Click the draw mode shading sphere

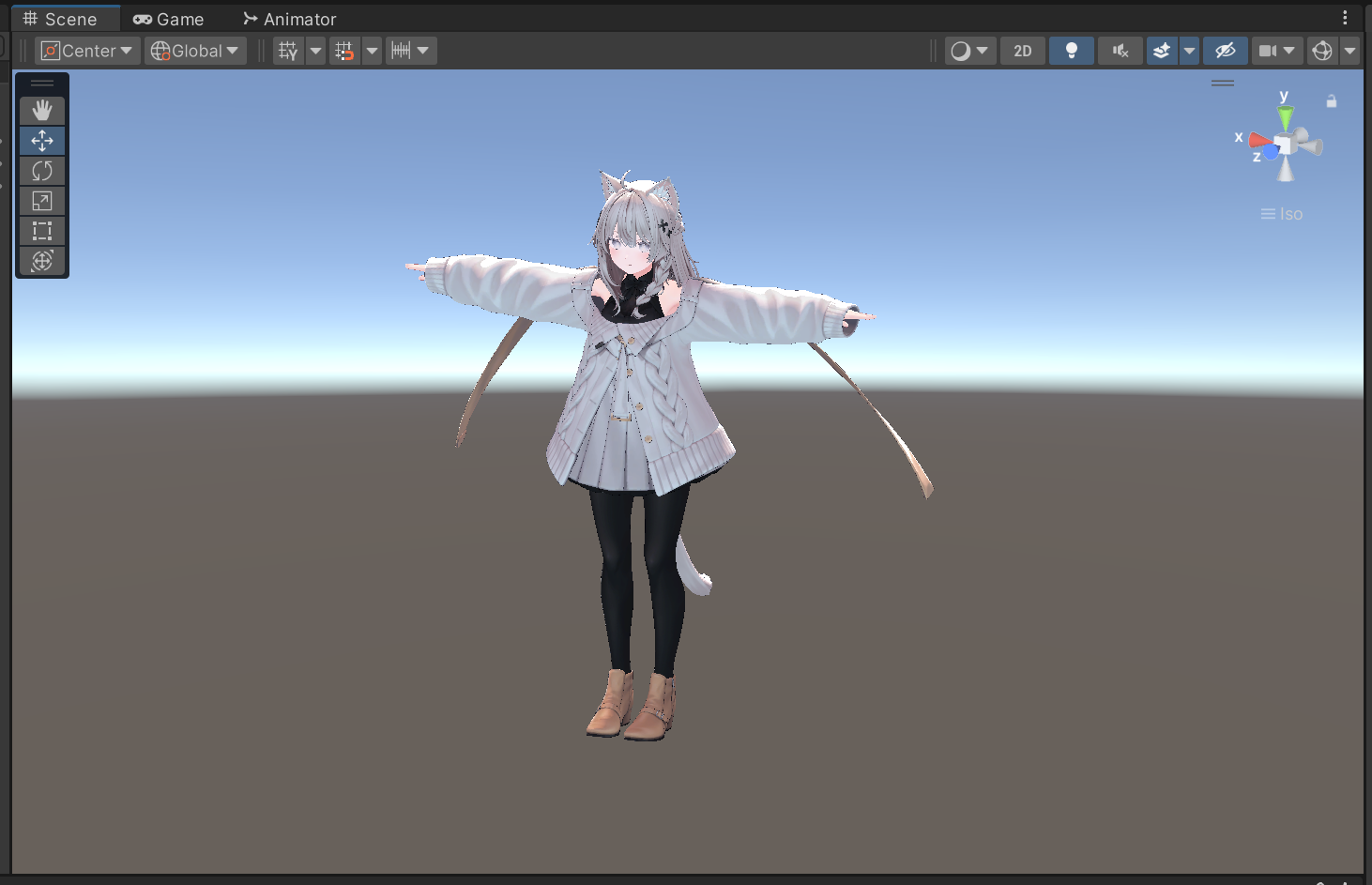pyautogui.click(x=960, y=51)
